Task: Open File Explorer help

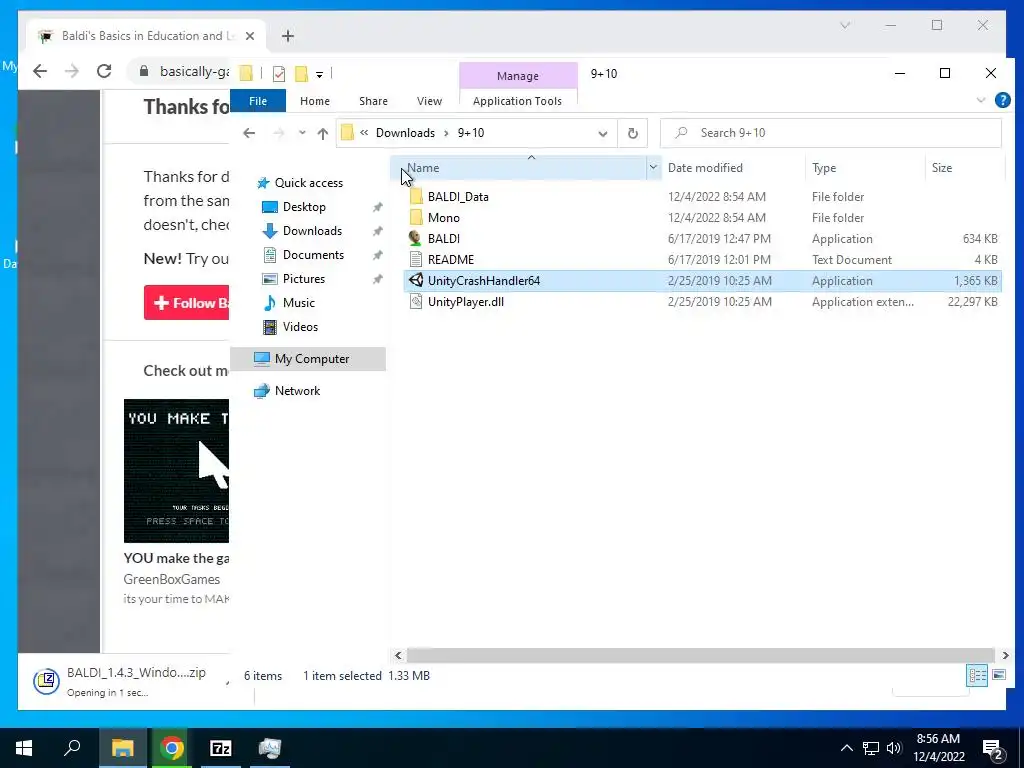Action: tap(1002, 100)
